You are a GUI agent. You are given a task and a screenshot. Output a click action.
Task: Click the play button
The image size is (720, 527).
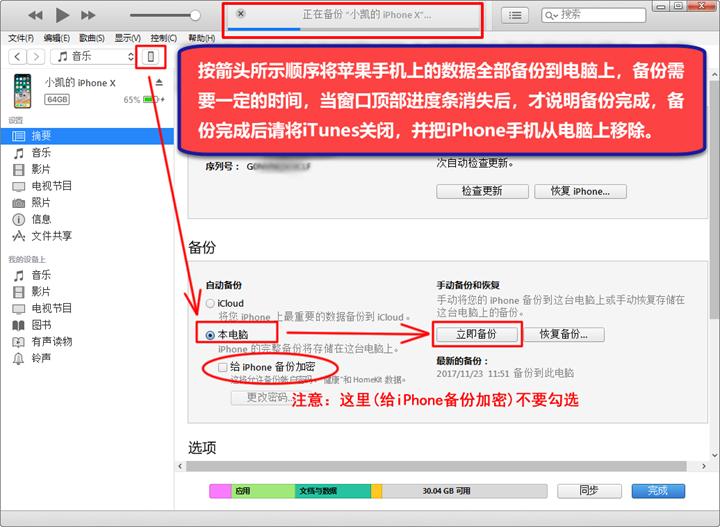coord(62,15)
